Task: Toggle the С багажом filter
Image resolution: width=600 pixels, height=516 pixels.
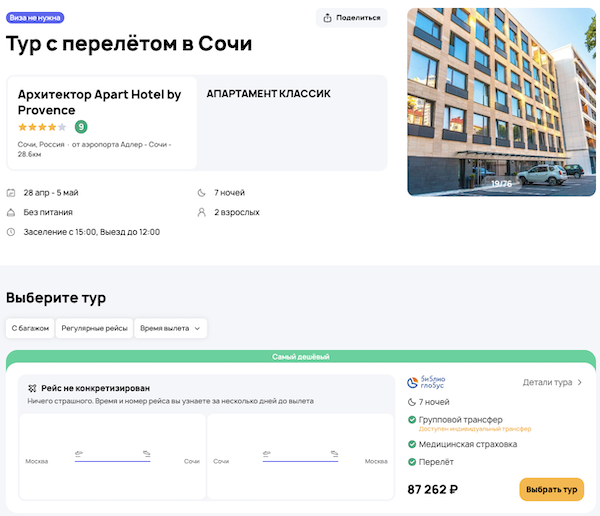Action: coord(29,327)
